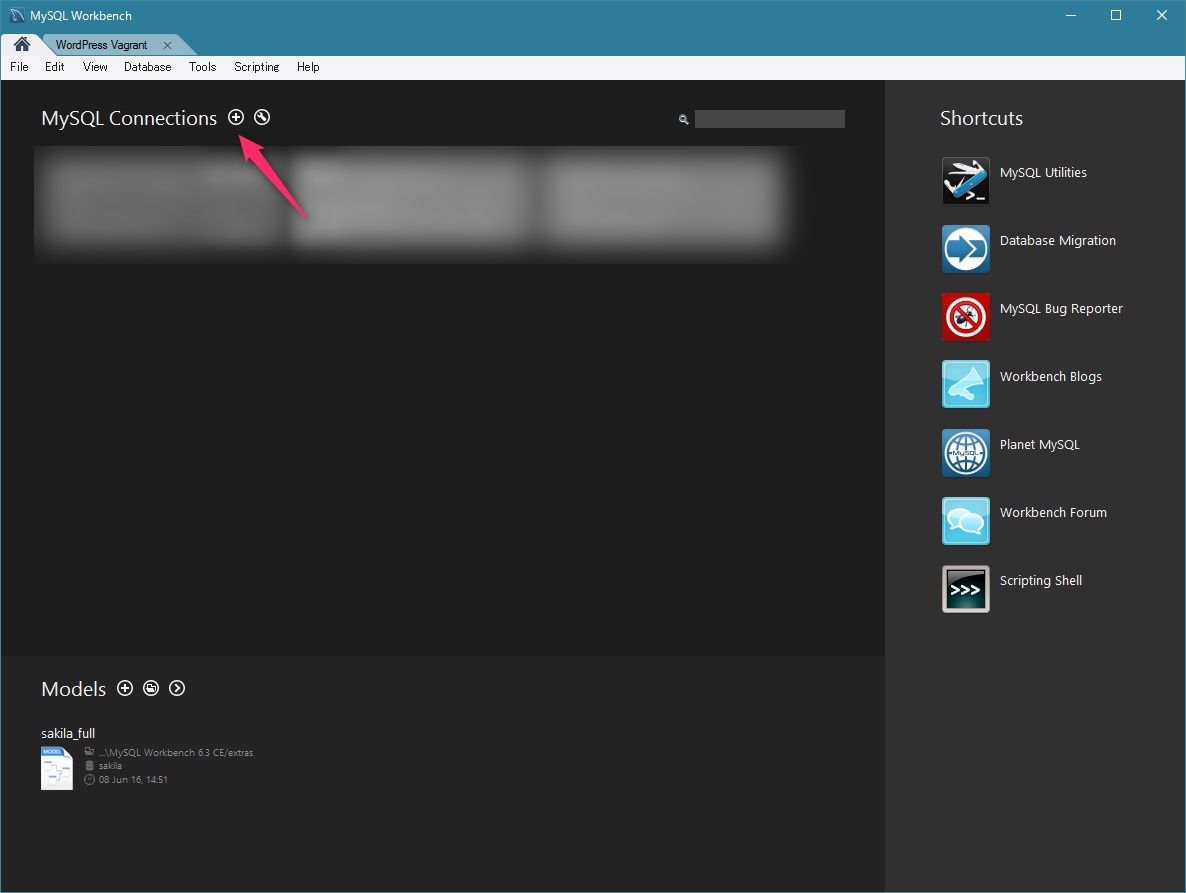1186x893 pixels.
Task: Open the manage connections wrench icon
Action: [x=262, y=117]
